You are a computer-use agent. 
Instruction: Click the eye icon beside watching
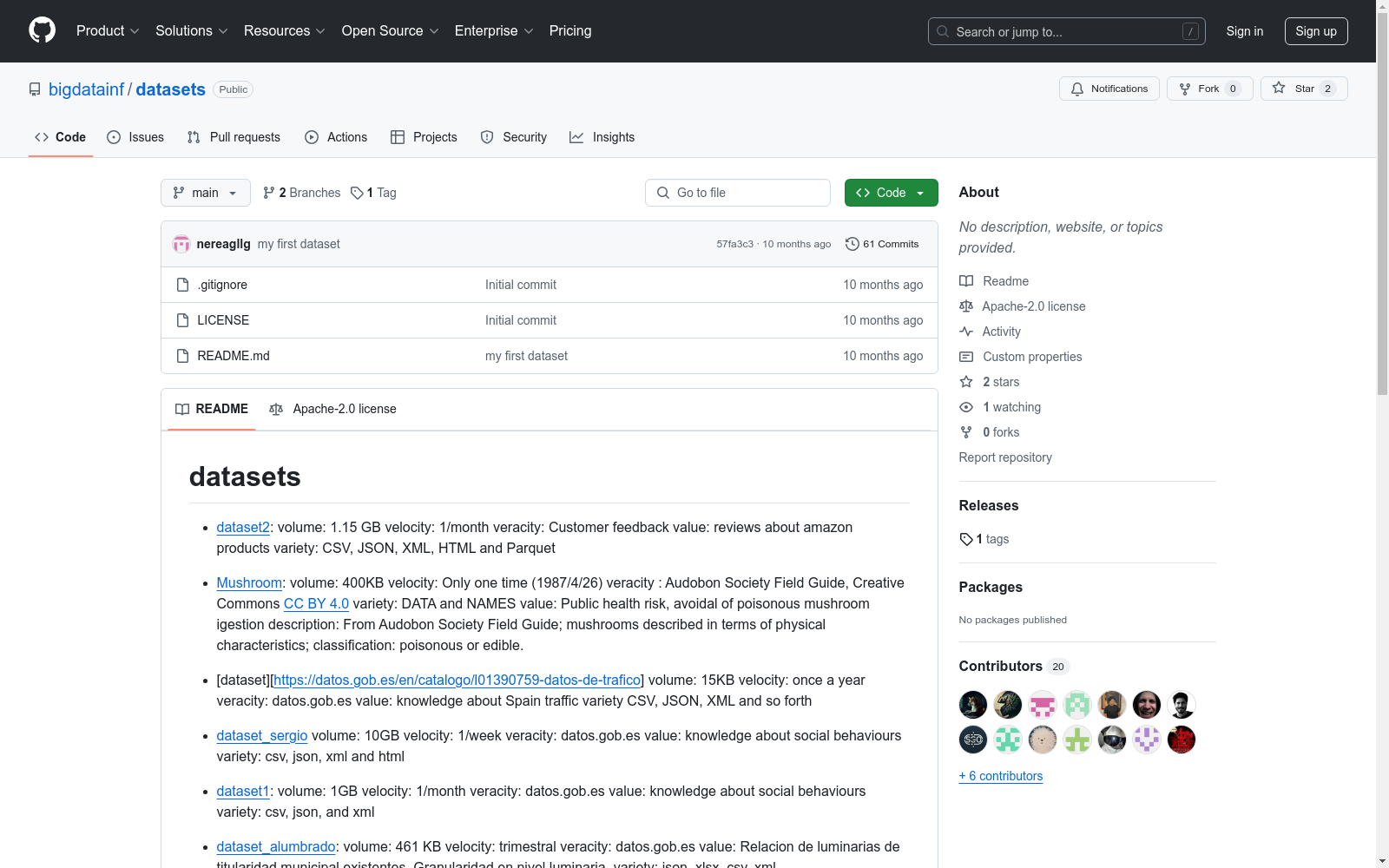966,407
